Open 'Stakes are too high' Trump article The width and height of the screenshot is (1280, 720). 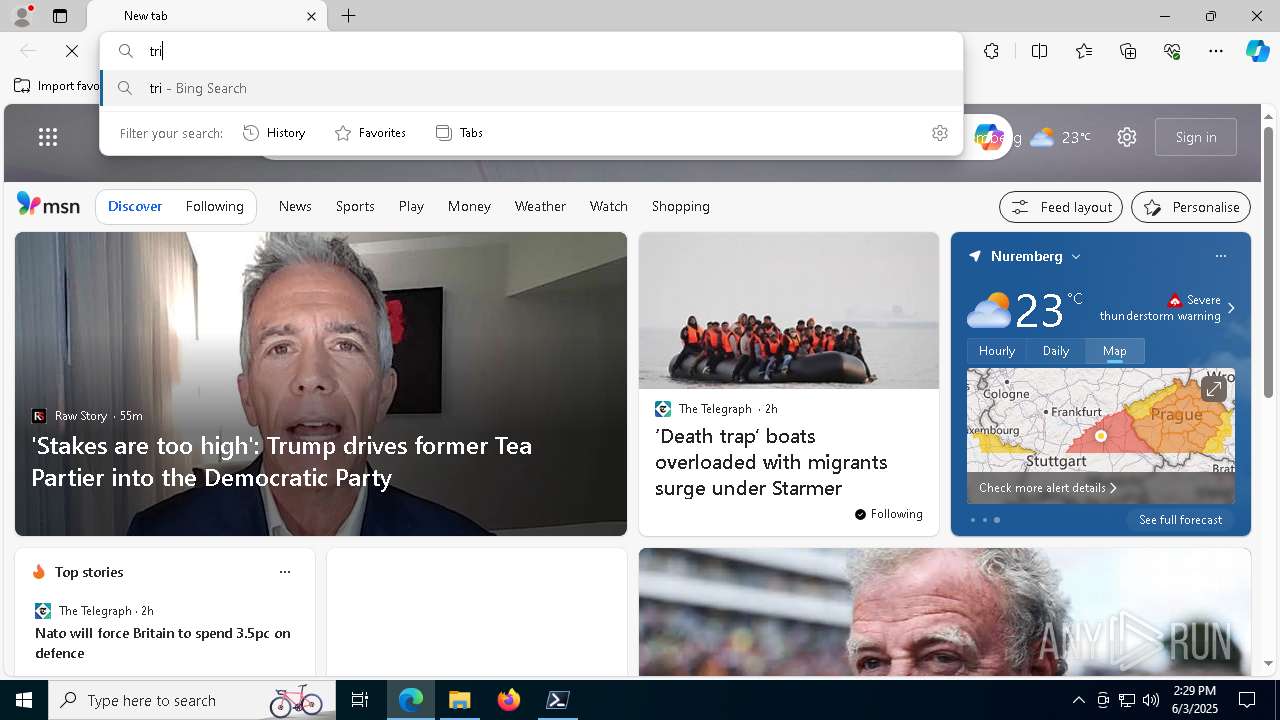pyautogui.click(x=282, y=461)
